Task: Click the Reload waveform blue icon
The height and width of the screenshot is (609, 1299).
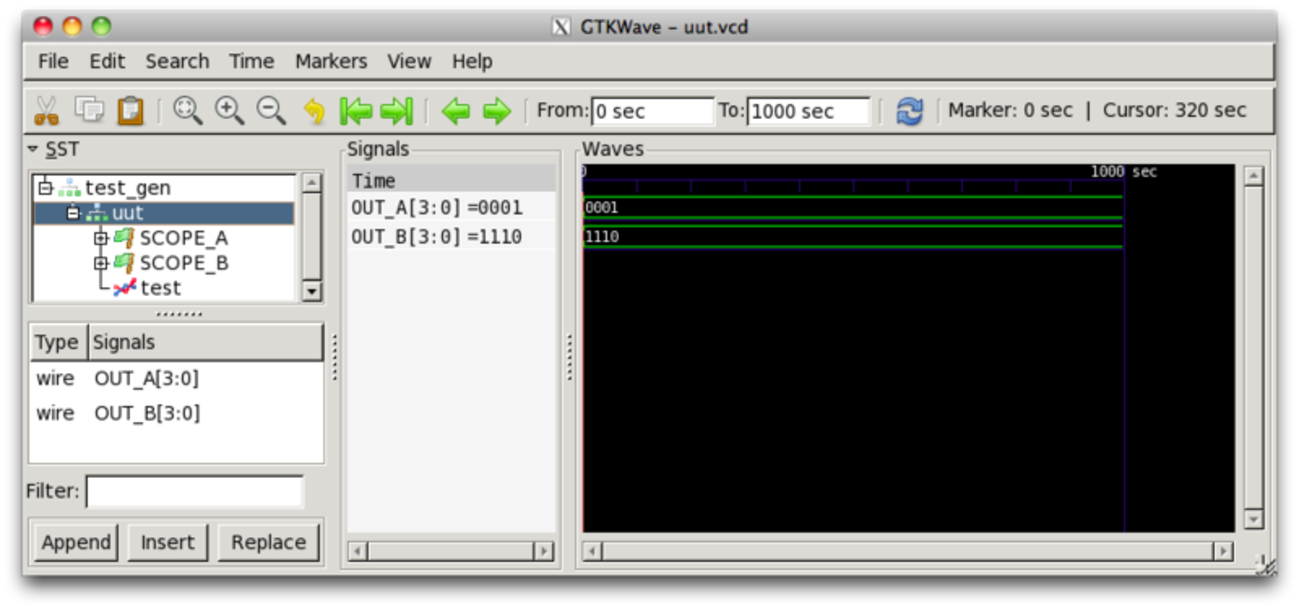Action: (909, 111)
